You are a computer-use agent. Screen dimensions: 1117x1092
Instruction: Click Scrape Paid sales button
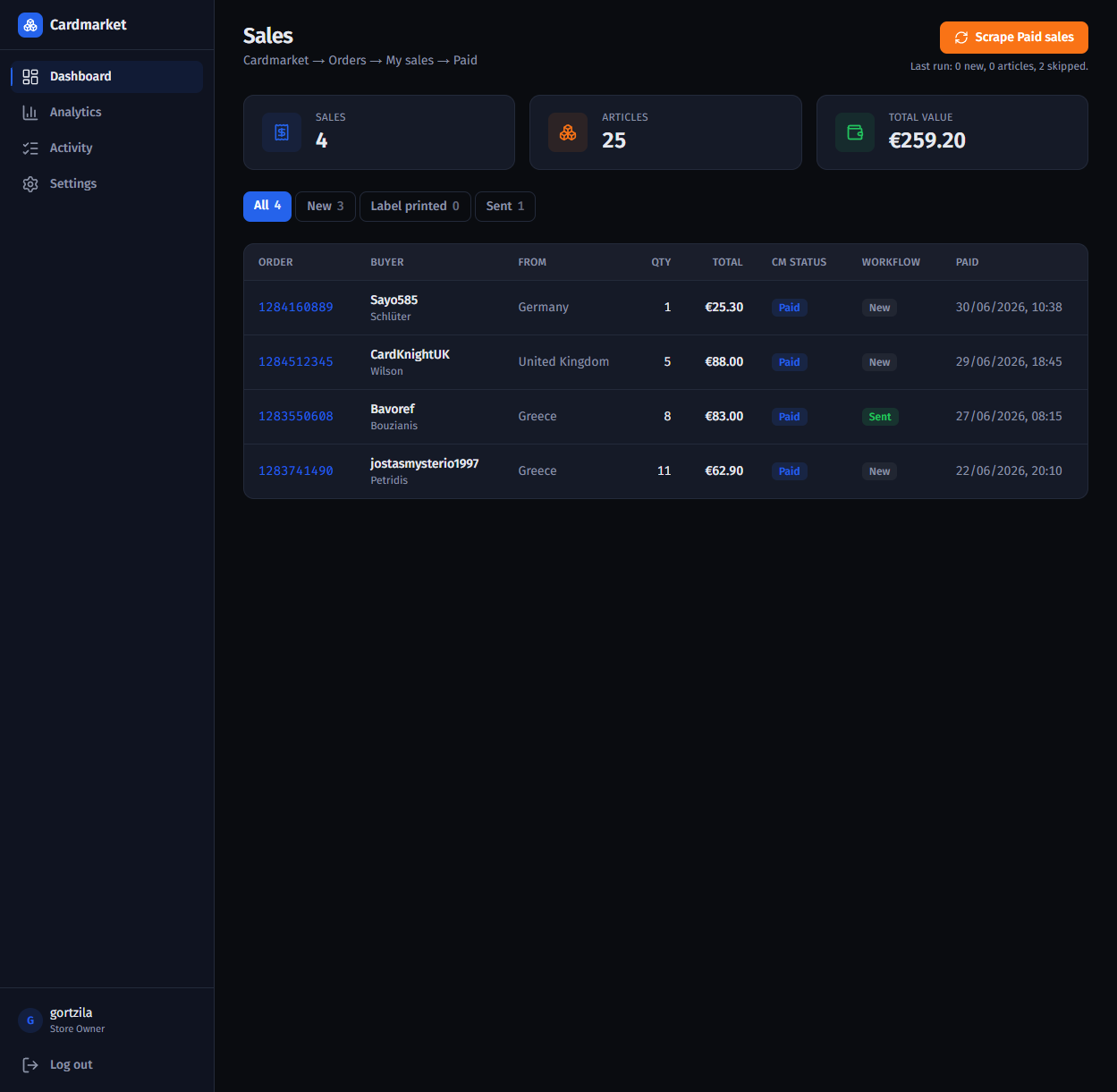coord(1014,38)
